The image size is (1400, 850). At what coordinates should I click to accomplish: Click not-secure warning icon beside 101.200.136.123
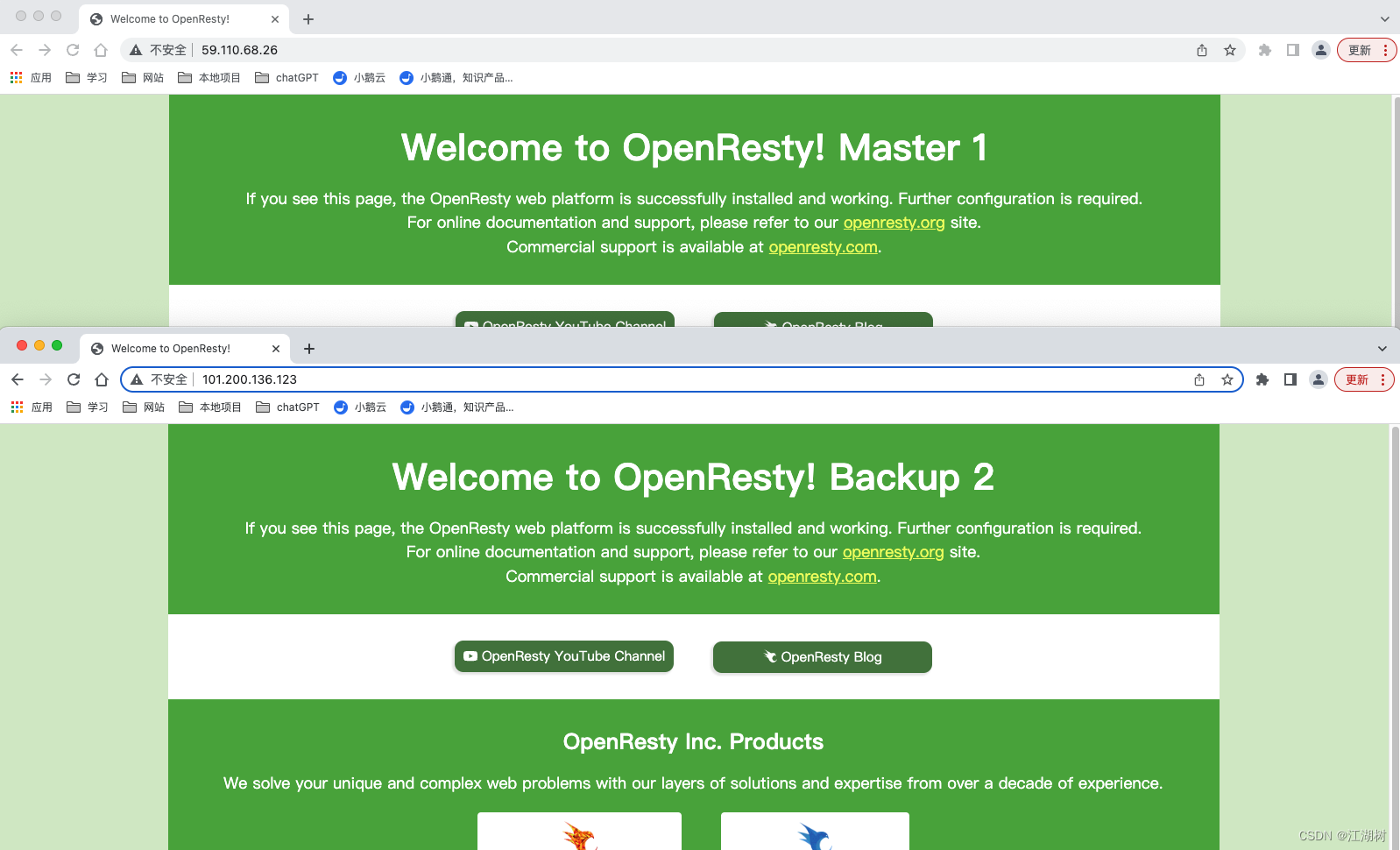[137, 379]
